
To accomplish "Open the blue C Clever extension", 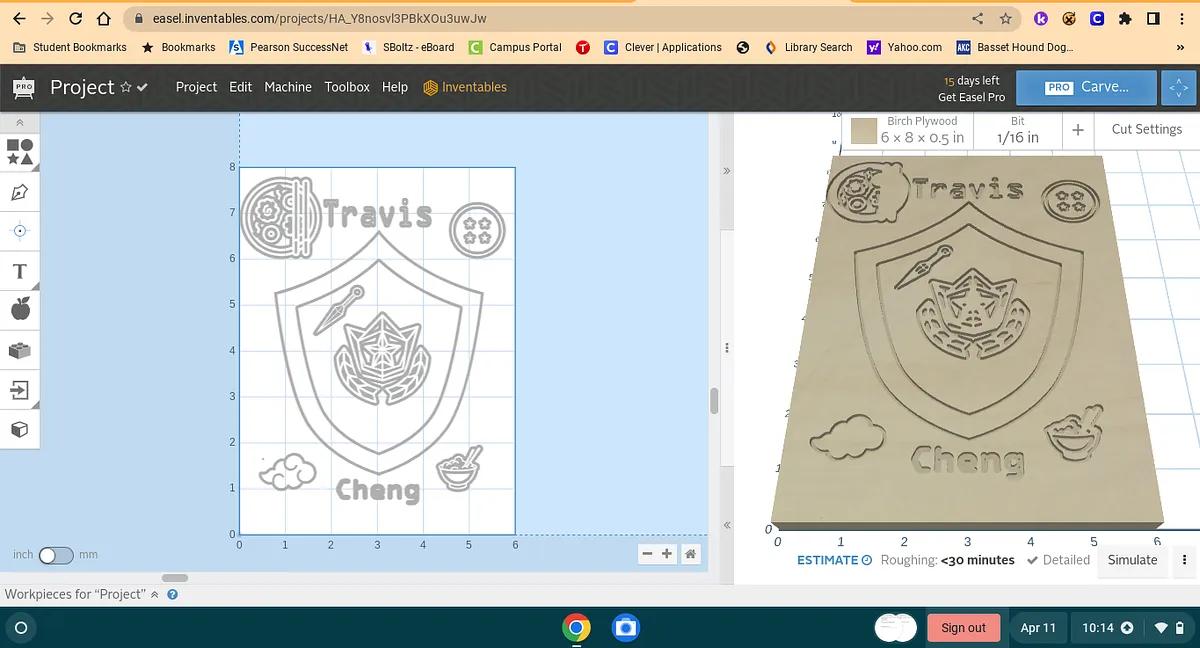I will click(1097, 18).
